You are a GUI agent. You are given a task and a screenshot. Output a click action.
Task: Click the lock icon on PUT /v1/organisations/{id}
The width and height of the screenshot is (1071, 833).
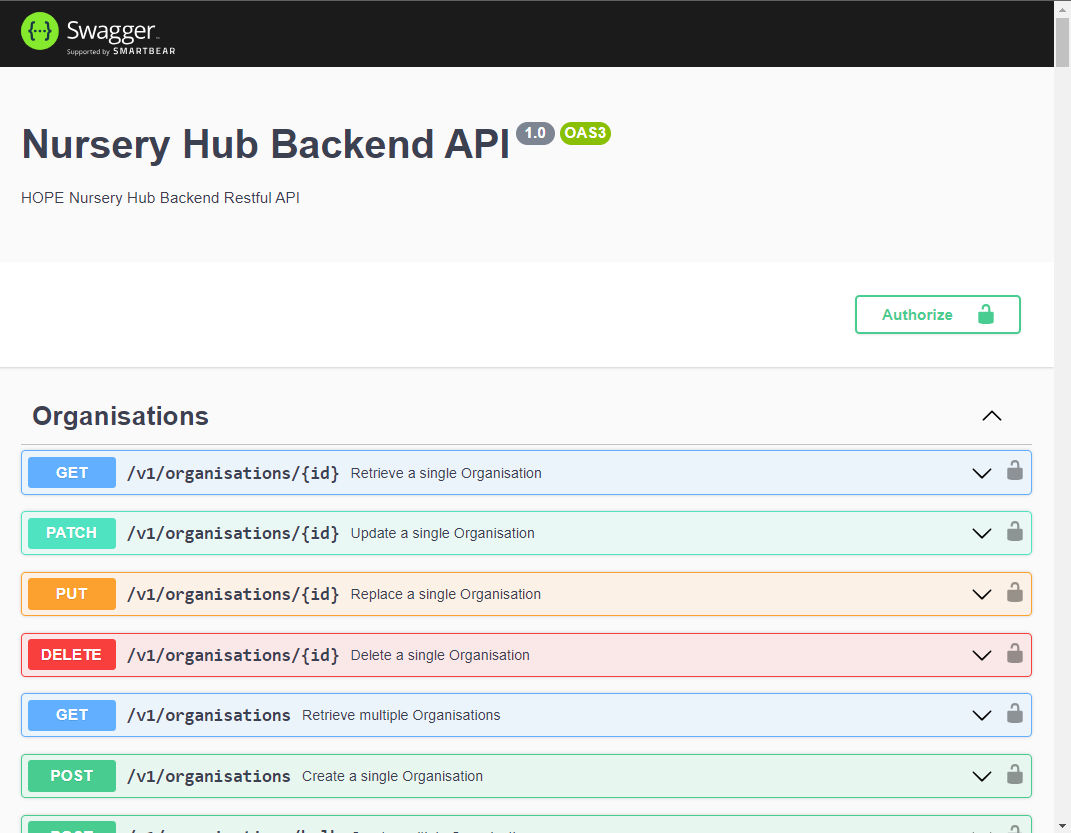[1015, 593]
